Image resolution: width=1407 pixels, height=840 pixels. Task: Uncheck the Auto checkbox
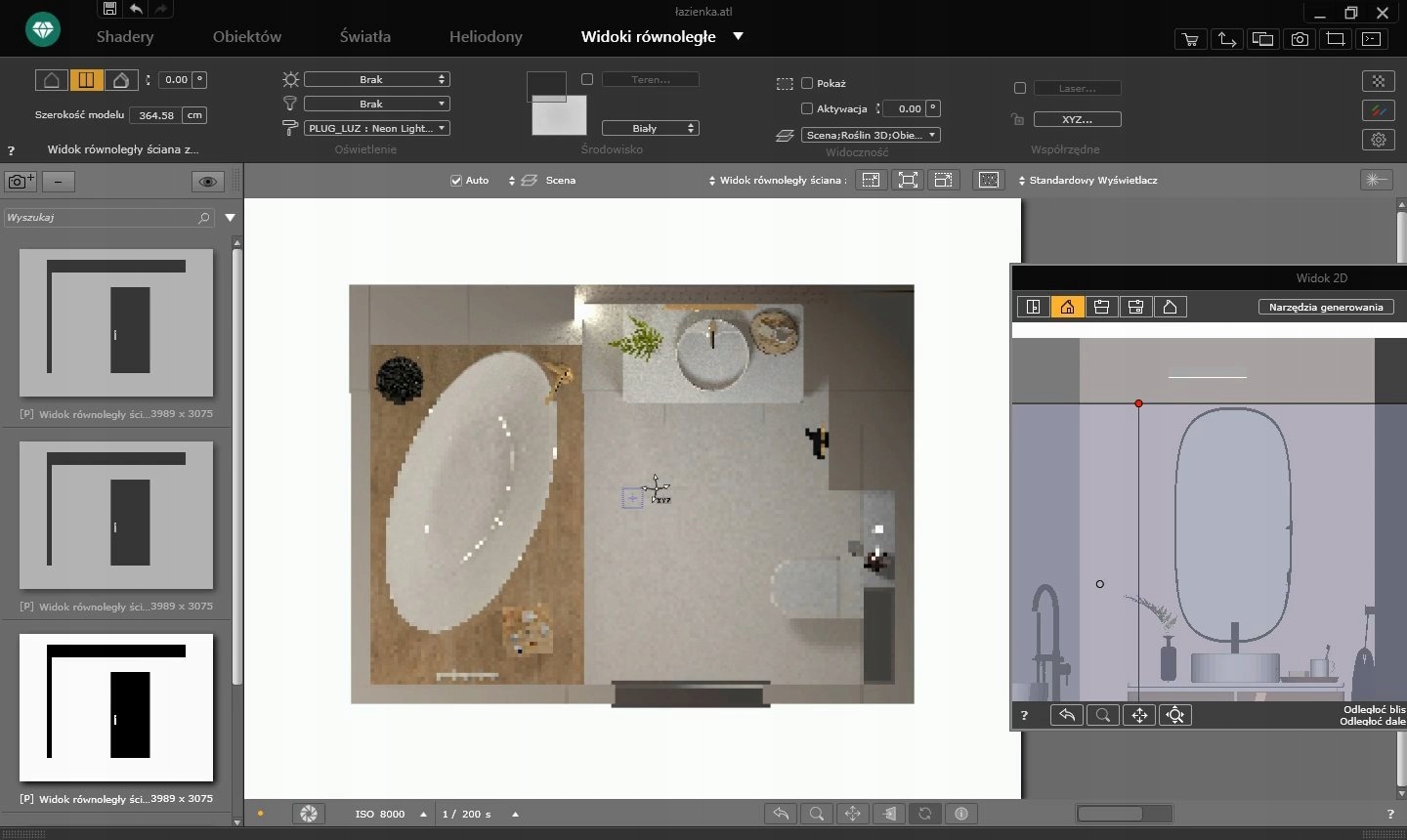(456, 181)
